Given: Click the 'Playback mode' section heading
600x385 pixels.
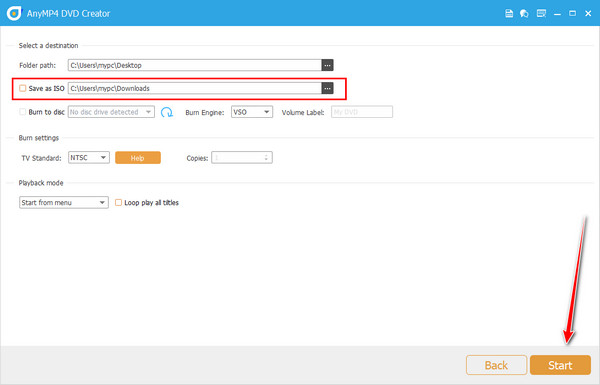Looking at the screenshot, I should pyautogui.click(x=41, y=183).
